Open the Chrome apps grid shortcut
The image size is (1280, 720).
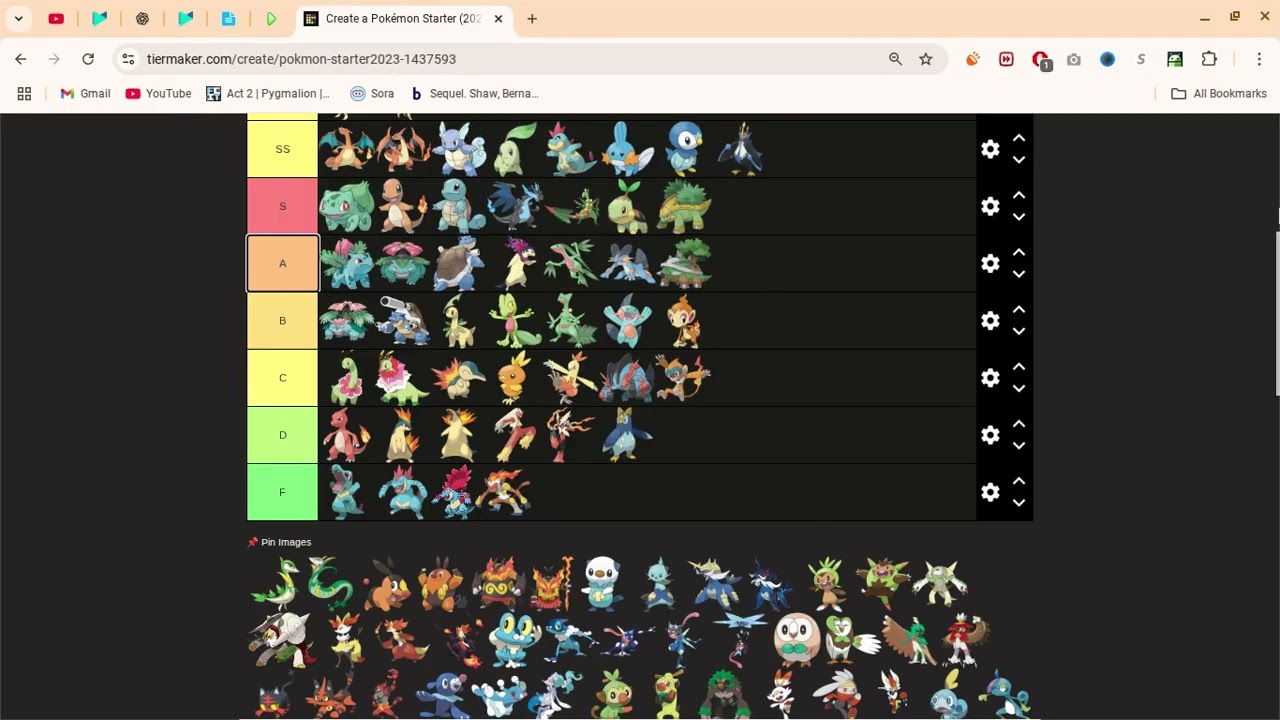click(24, 93)
